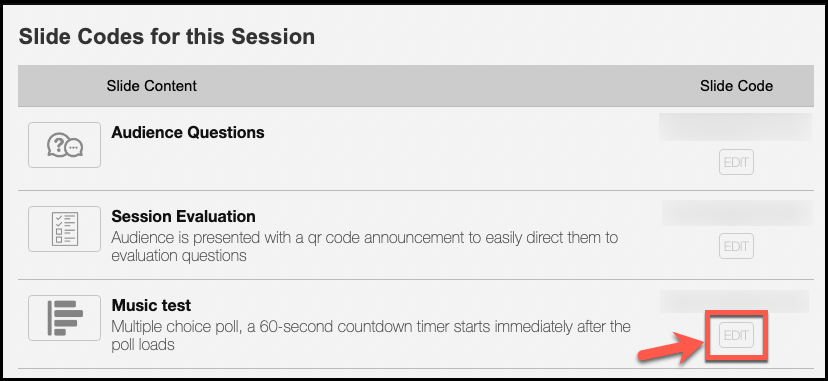Click the Slide Content column header

(x=152, y=85)
